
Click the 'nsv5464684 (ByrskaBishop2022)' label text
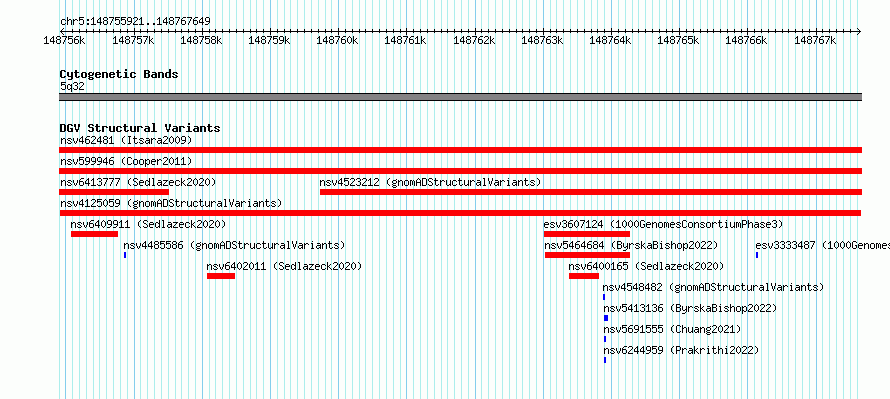click(x=632, y=245)
